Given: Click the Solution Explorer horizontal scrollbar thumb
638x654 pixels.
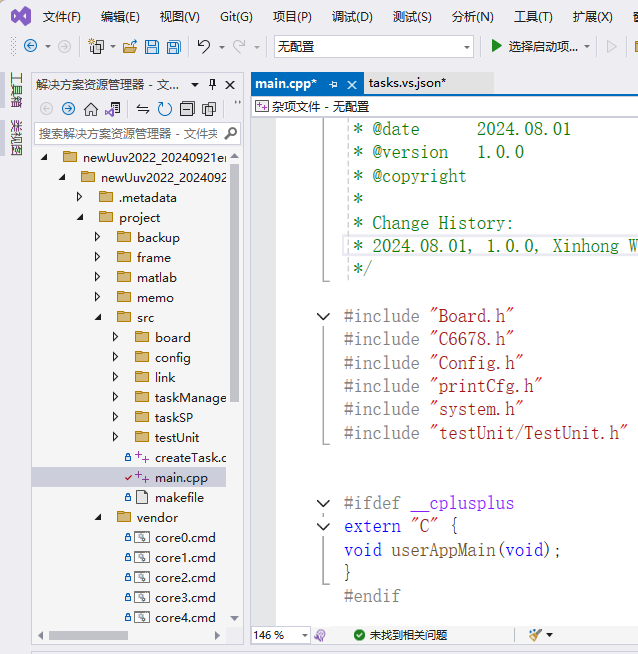Looking at the screenshot, I should click(88, 635).
